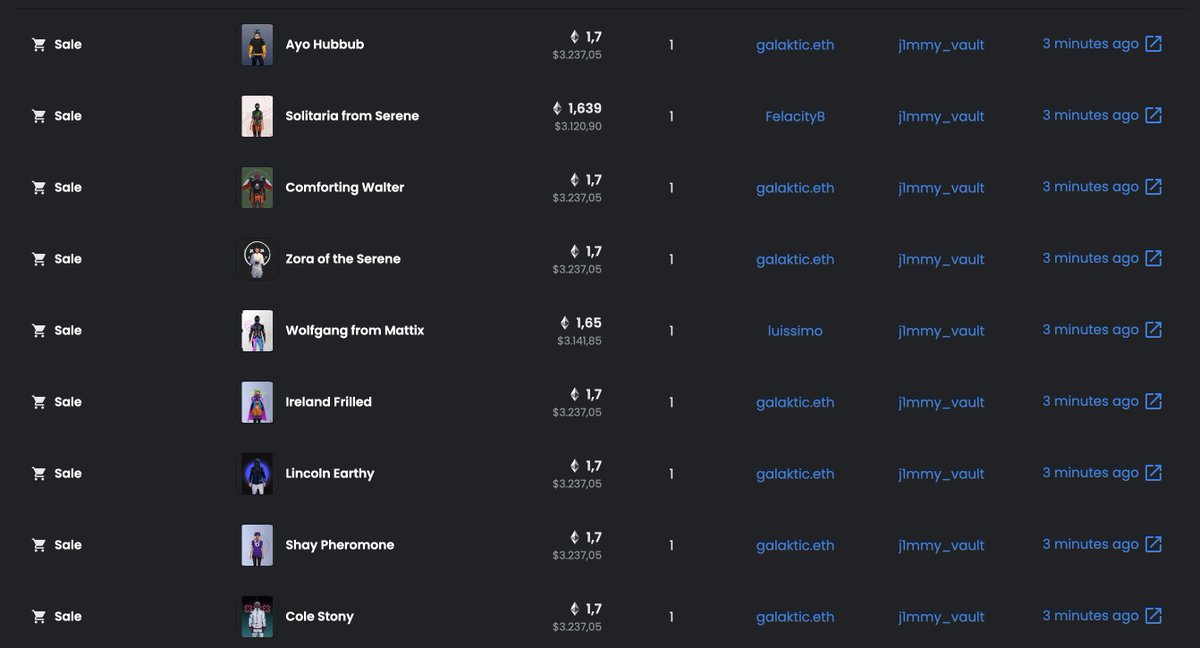Select the Shay Pheromone item name
This screenshot has width=1200, height=648.
coord(340,545)
